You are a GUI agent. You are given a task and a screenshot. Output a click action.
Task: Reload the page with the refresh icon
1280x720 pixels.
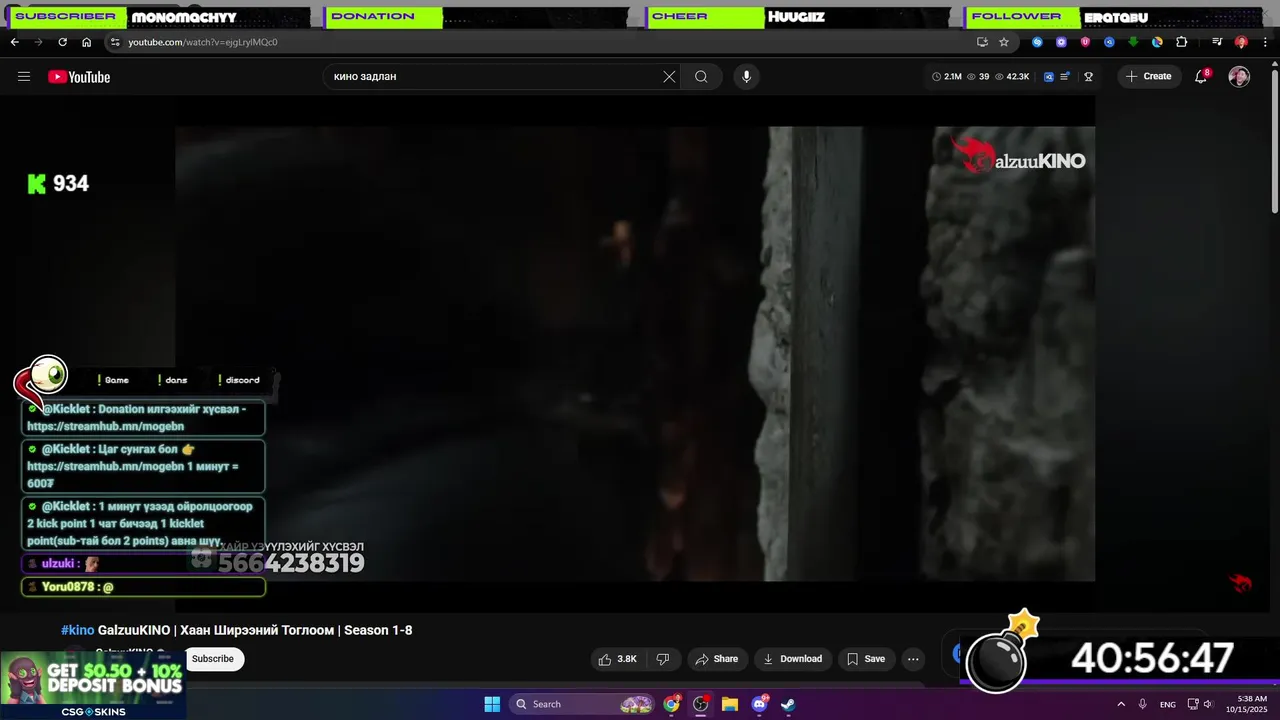coord(62,42)
